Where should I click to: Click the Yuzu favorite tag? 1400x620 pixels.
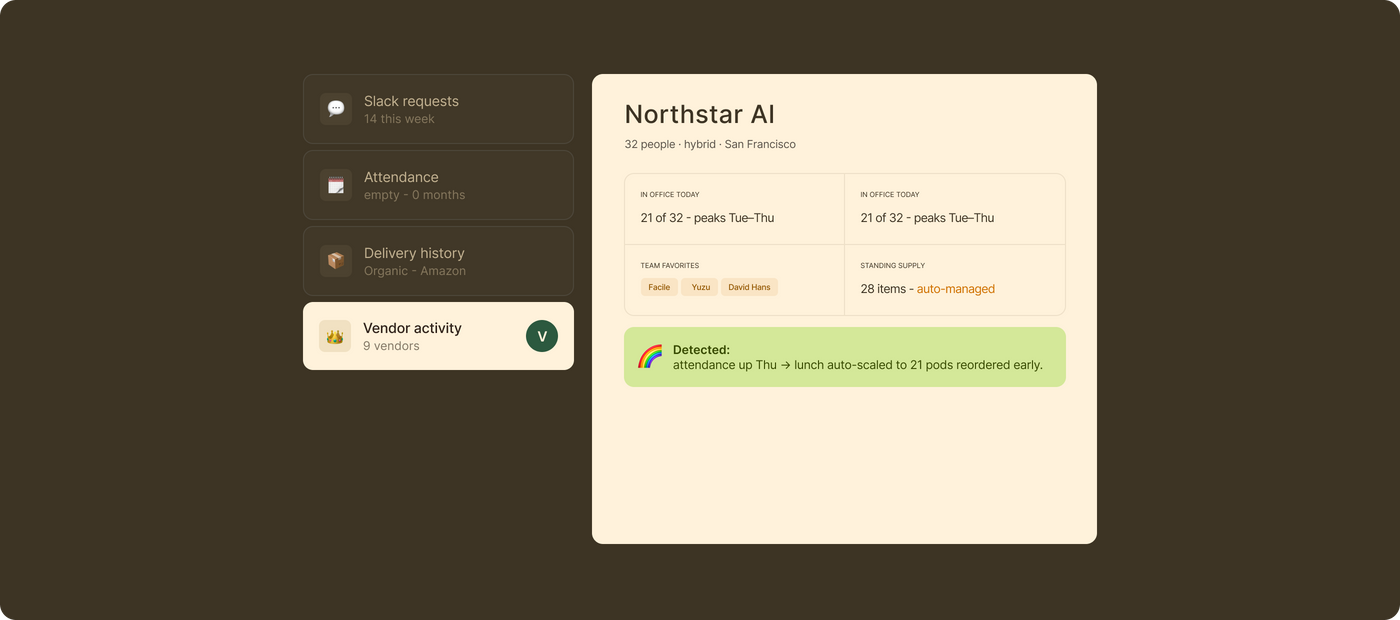point(700,287)
